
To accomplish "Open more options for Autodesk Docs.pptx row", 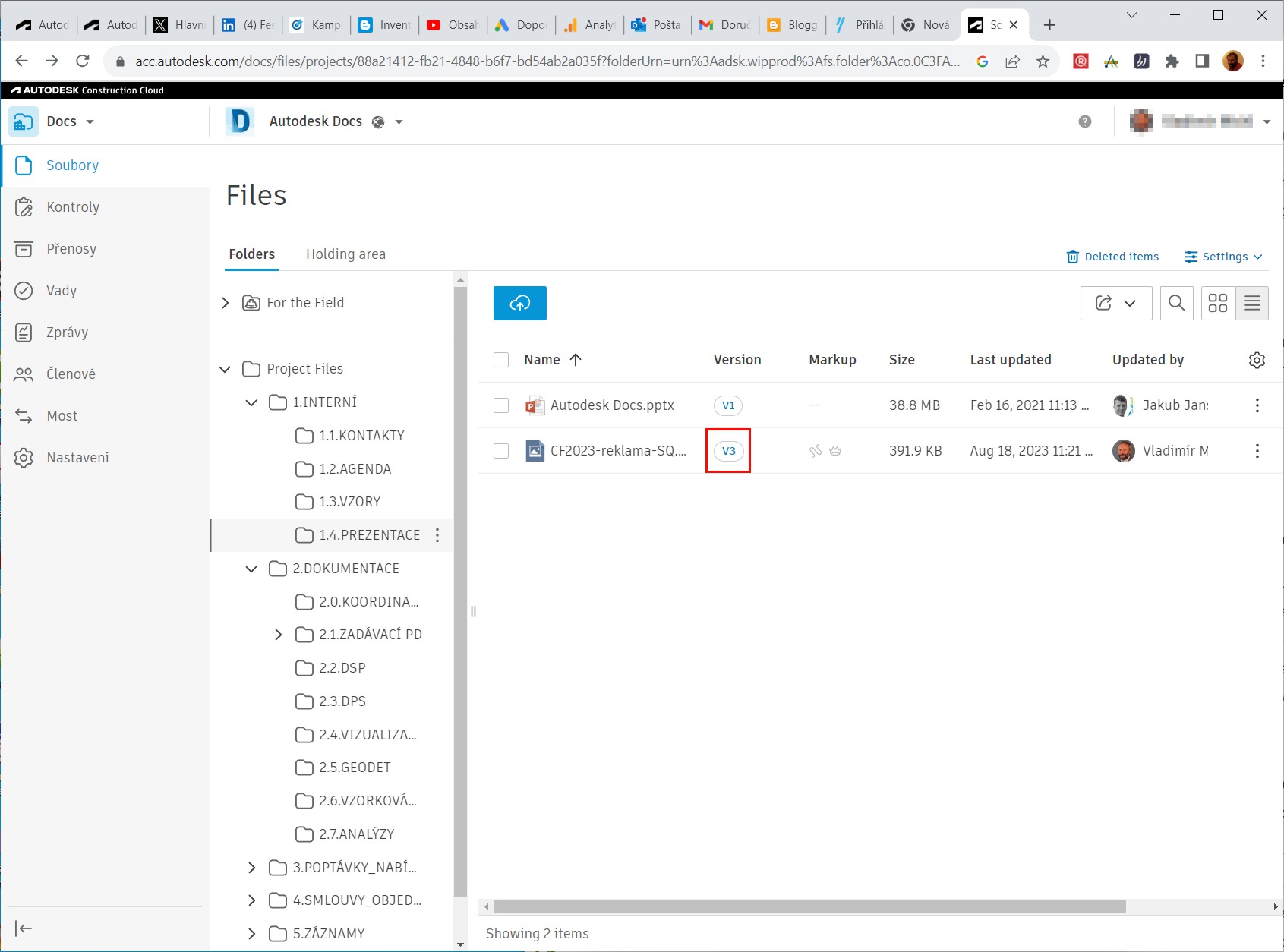I will (x=1257, y=405).
